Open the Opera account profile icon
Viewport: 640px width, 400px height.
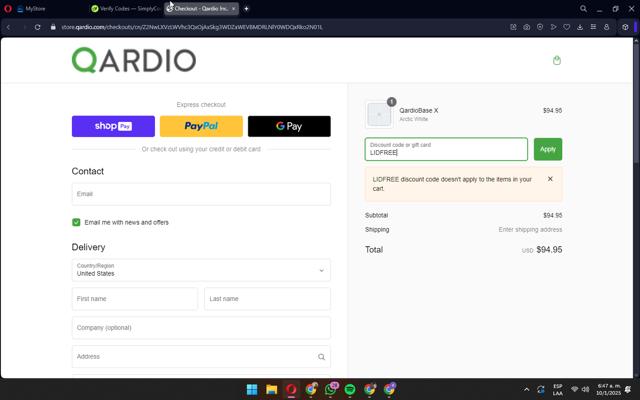(607, 27)
